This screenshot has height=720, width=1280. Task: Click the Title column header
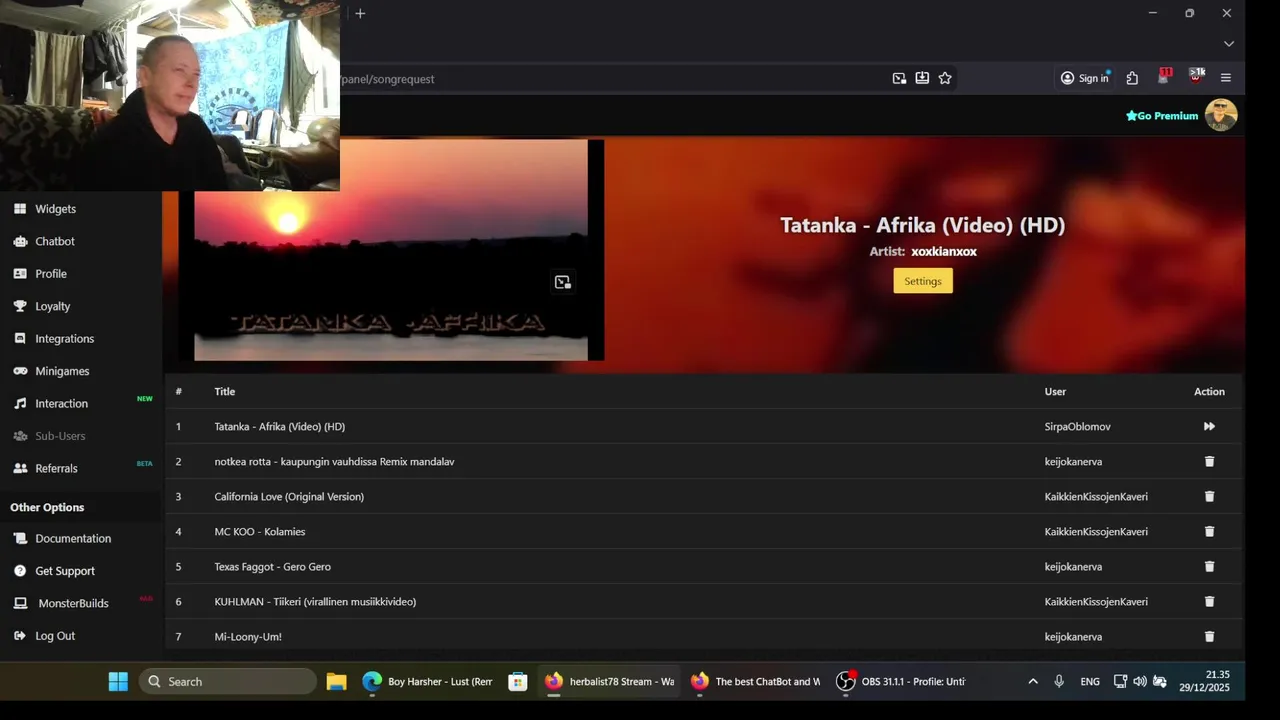click(x=224, y=391)
